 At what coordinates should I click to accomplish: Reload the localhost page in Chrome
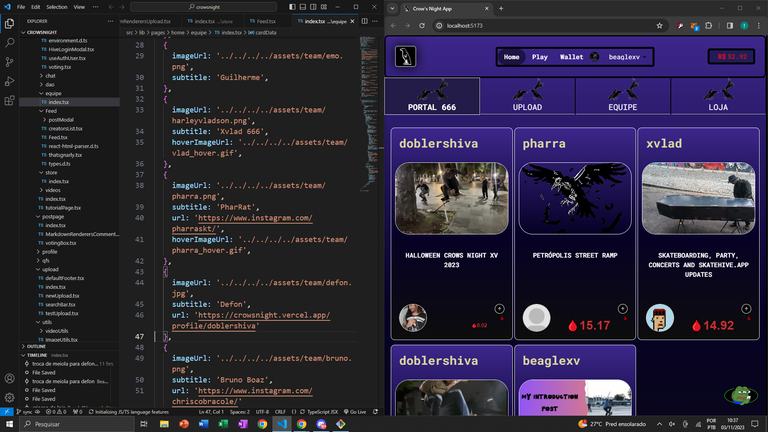click(422, 25)
